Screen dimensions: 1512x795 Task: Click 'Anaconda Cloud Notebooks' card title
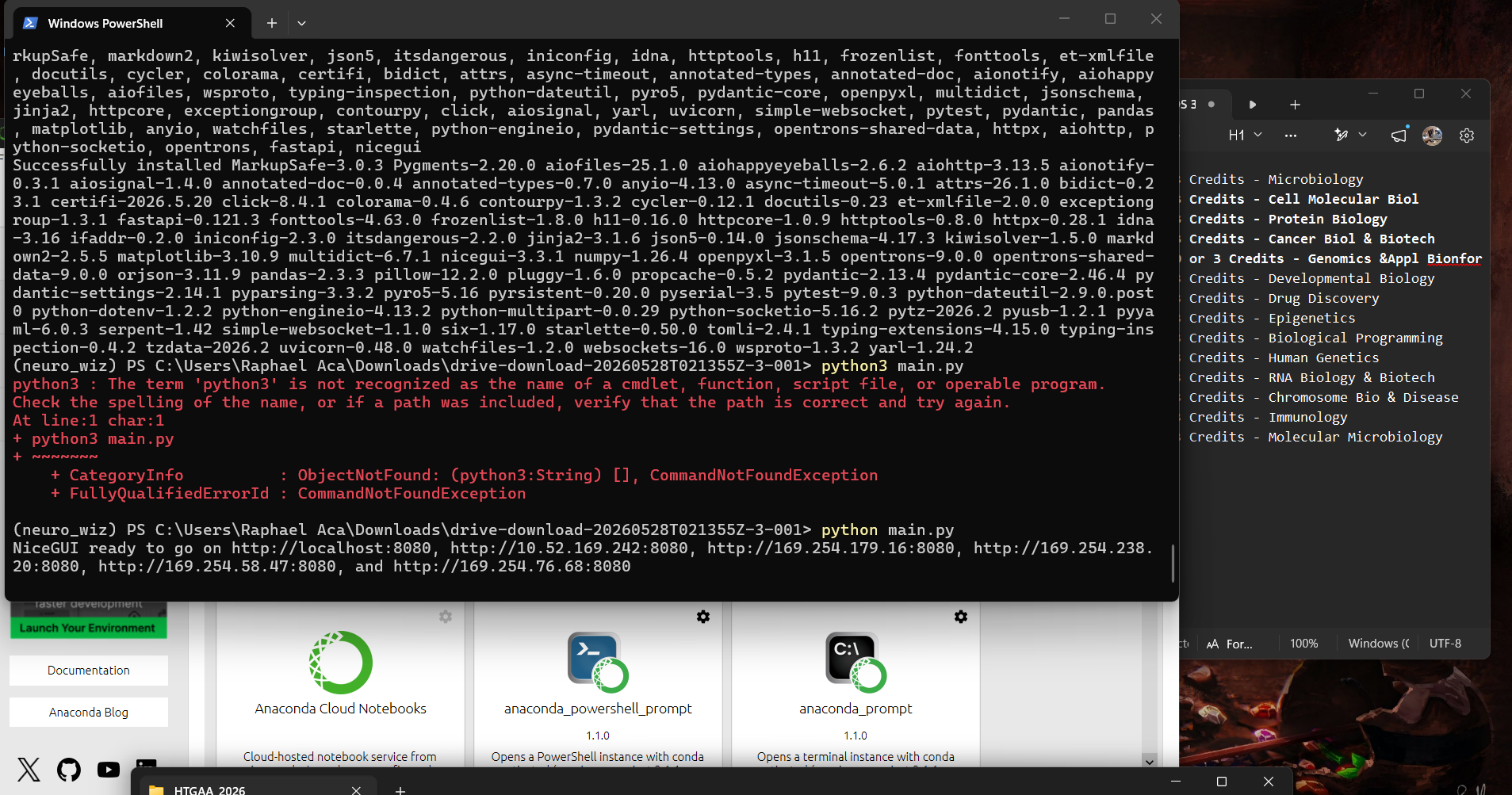[x=341, y=709]
